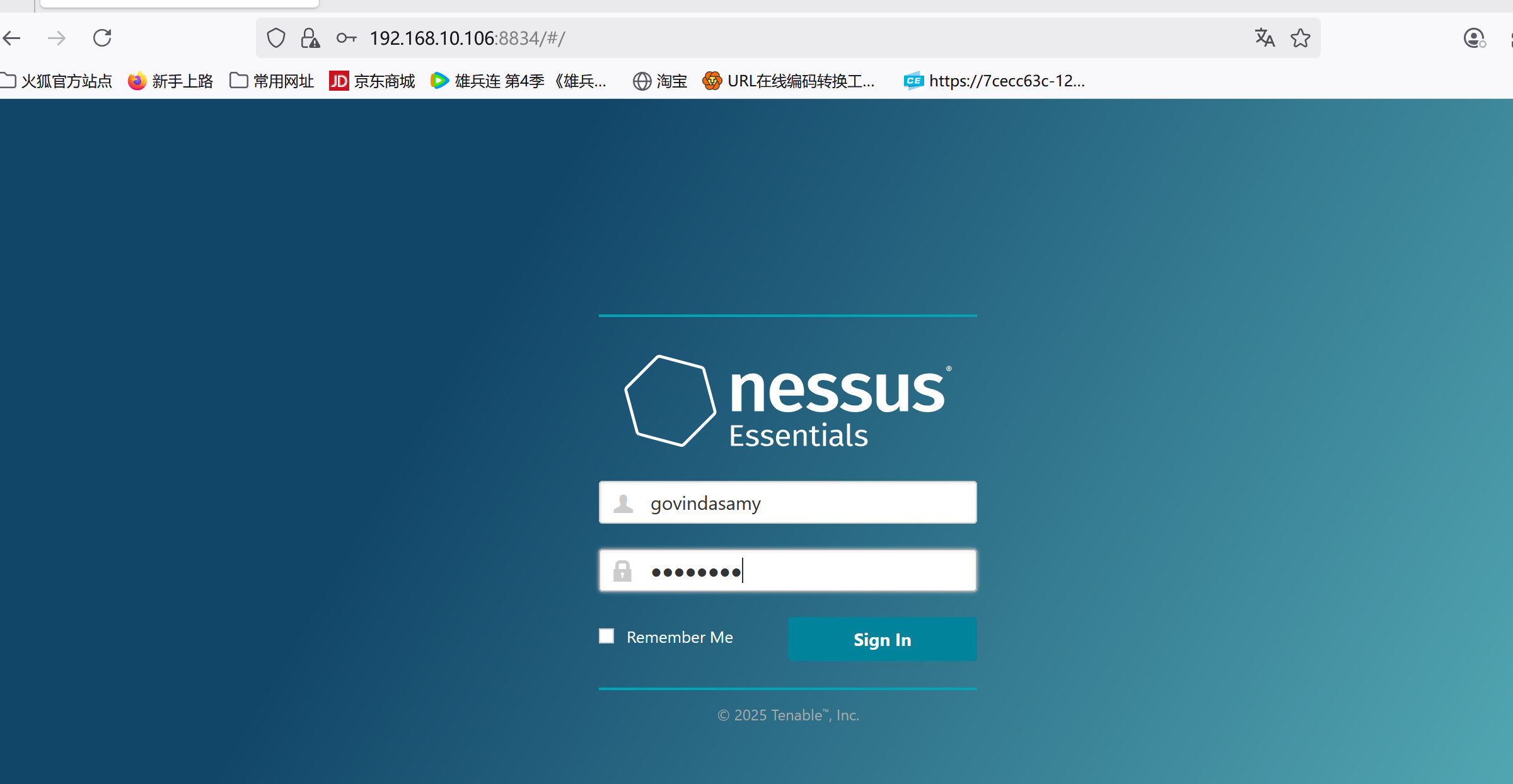Go forward to the next page
Viewport: 1513px width, 784px height.
point(57,38)
